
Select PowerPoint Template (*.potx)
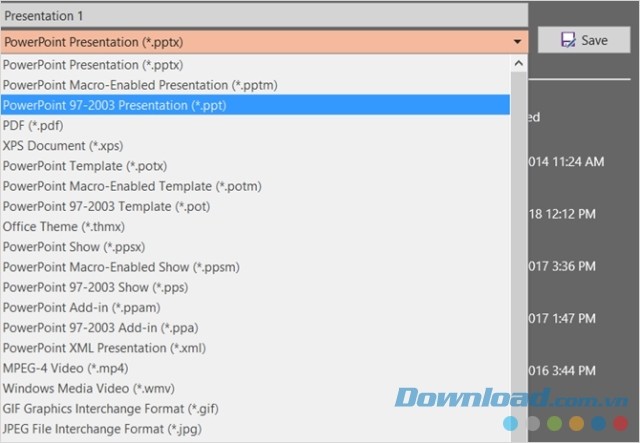tap(256, 166)
